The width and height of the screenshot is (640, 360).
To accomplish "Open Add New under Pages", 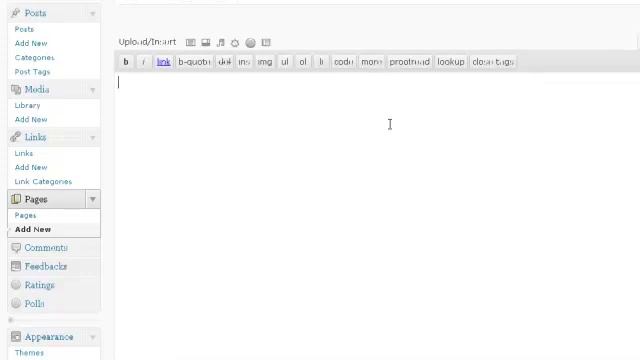I will coord(33,229).
